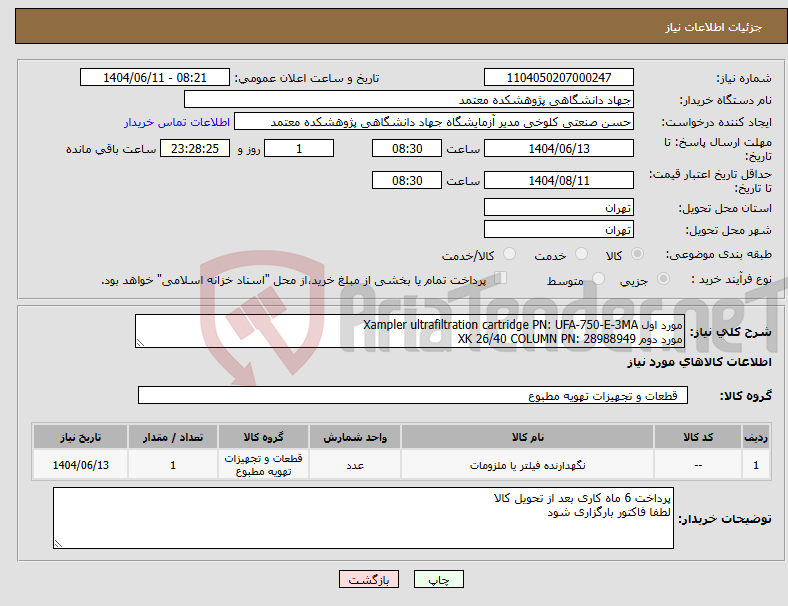Click the resize handle of description text area

click(140, 343)
